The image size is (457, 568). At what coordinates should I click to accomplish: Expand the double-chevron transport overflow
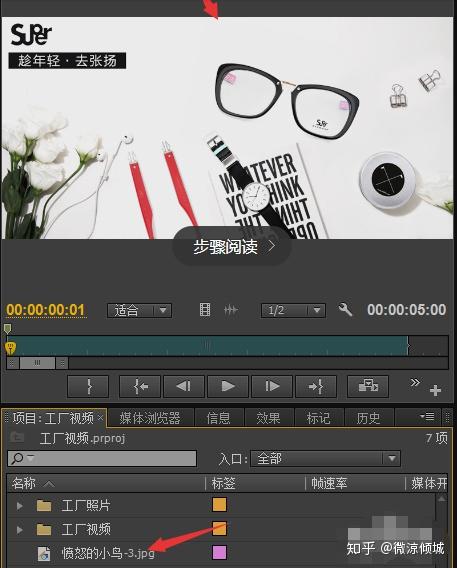[x=415, y=383]
